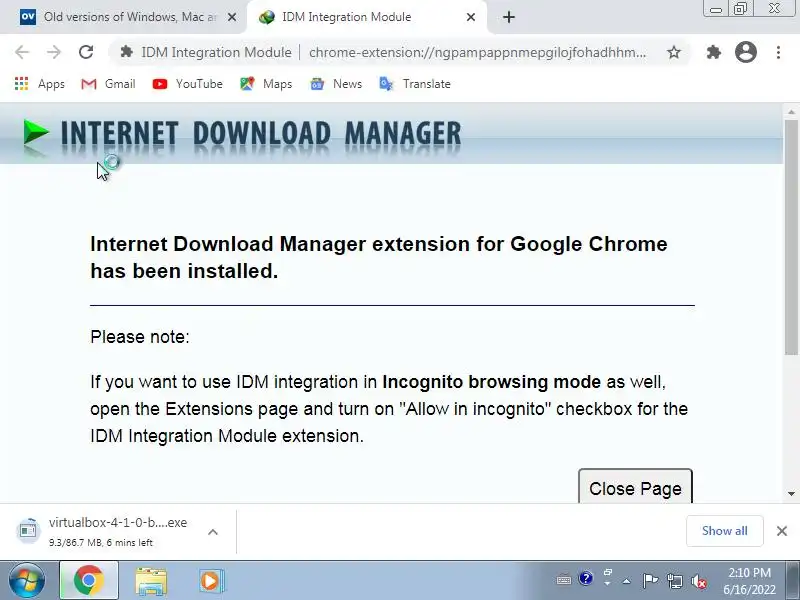This screenshot has width=800, height=600.
Task: Open Windows Start menu orb
Action: point(26,581)
